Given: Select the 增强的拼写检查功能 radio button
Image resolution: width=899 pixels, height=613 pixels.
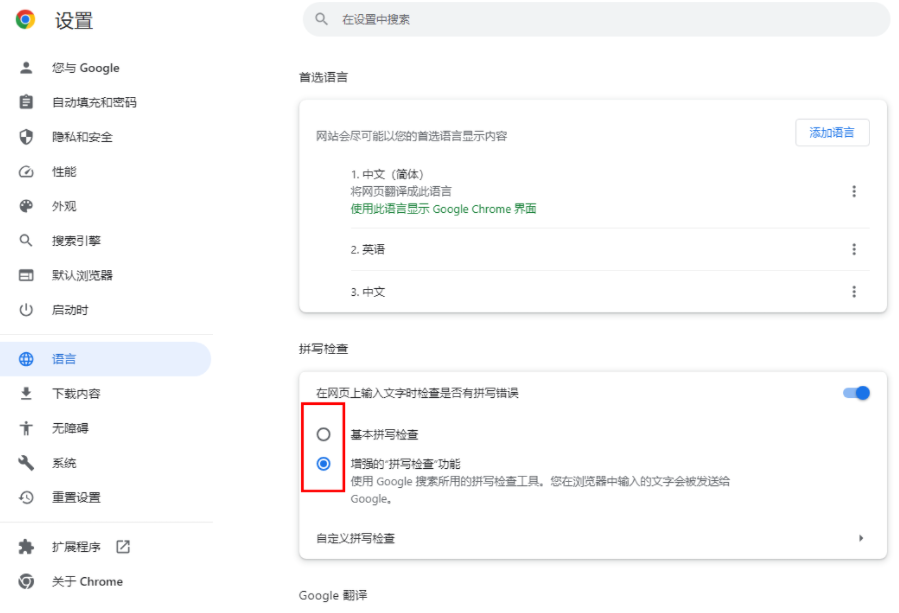Looking at the screenshot, I should point(323,463).
